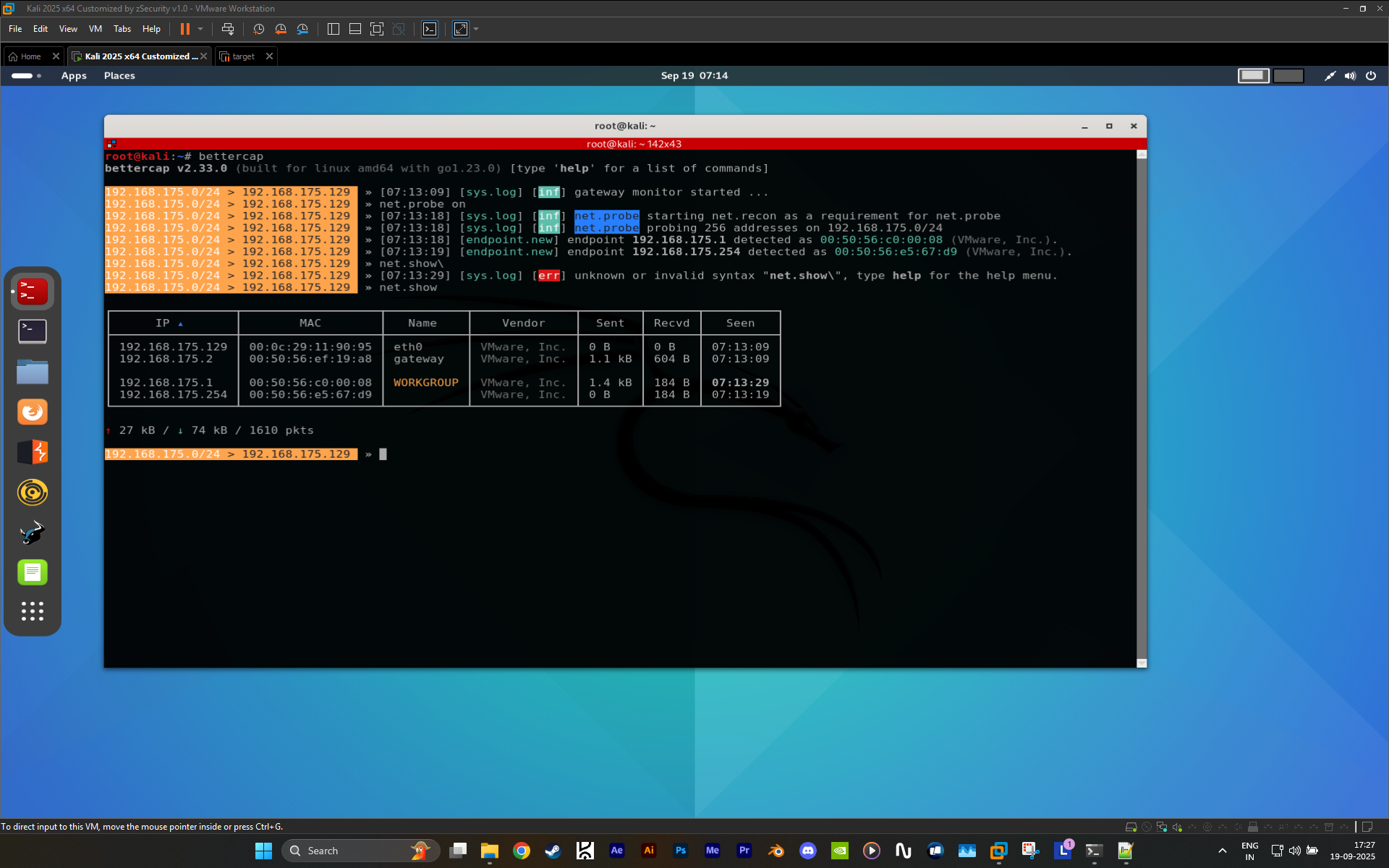The image size is (1389, 868).
Task: Open Burp Suite from the dock
Action: coord(33,452)
